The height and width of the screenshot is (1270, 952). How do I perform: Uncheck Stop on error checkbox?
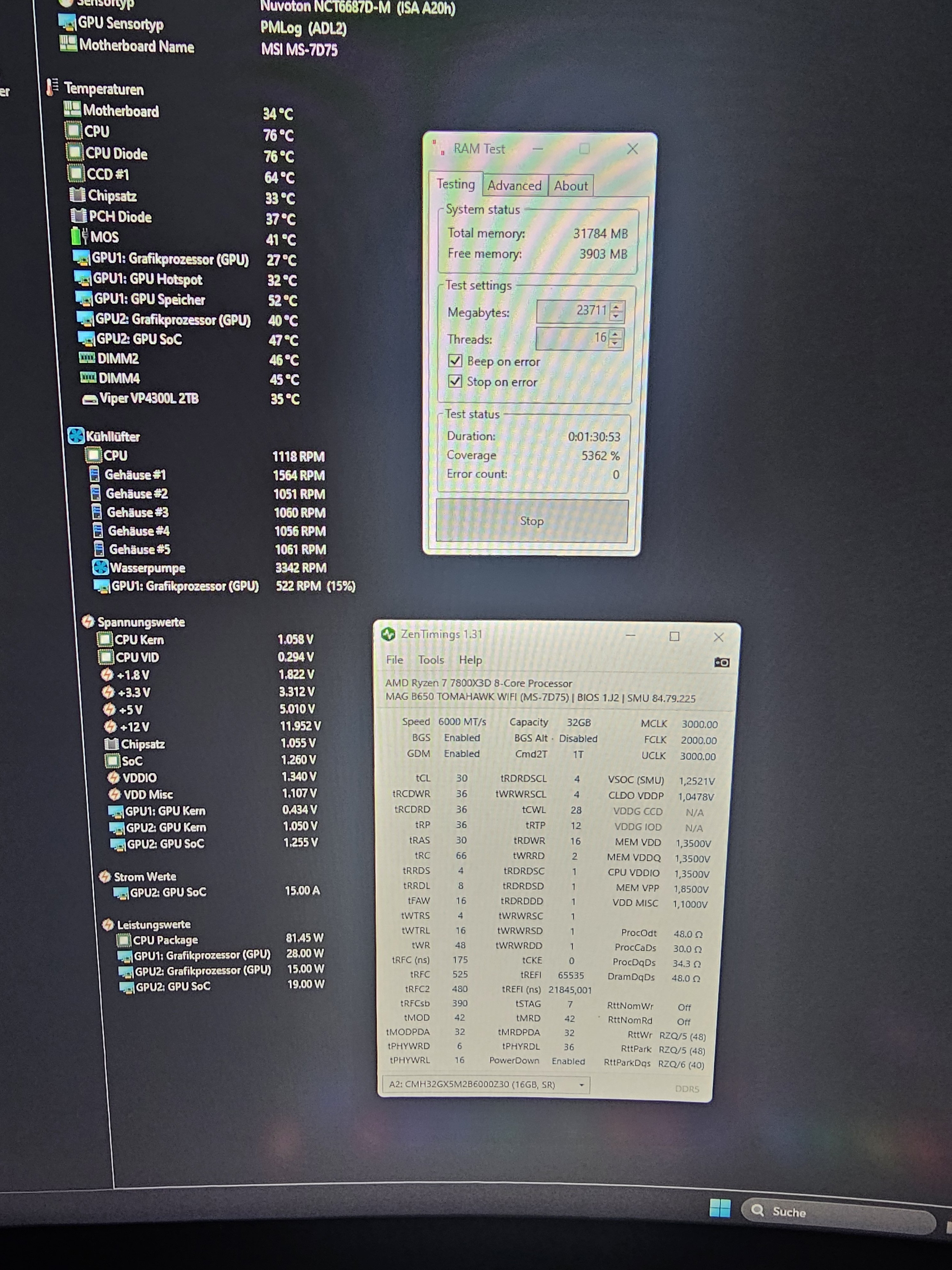(455, 381)
